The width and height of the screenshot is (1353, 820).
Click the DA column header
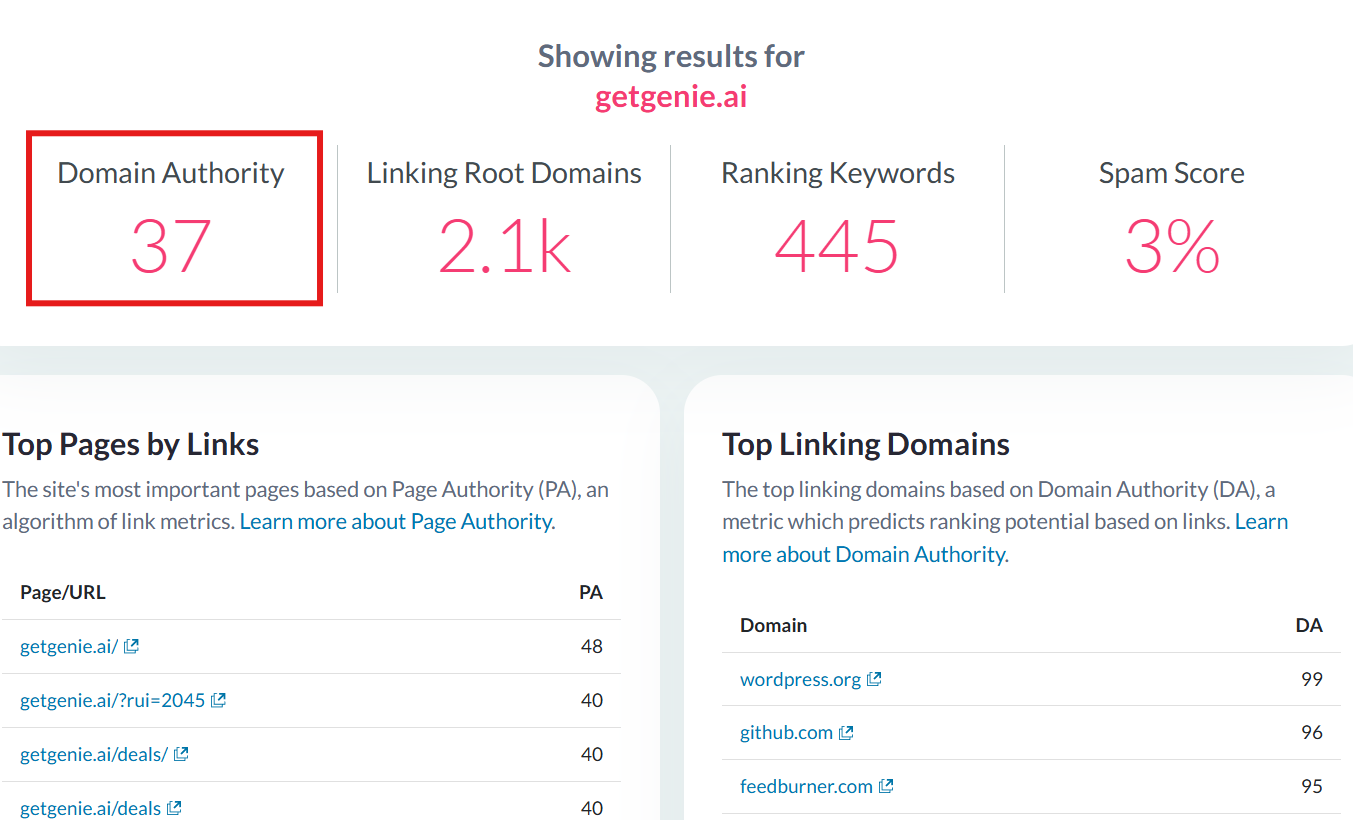tap(1309, 625)
